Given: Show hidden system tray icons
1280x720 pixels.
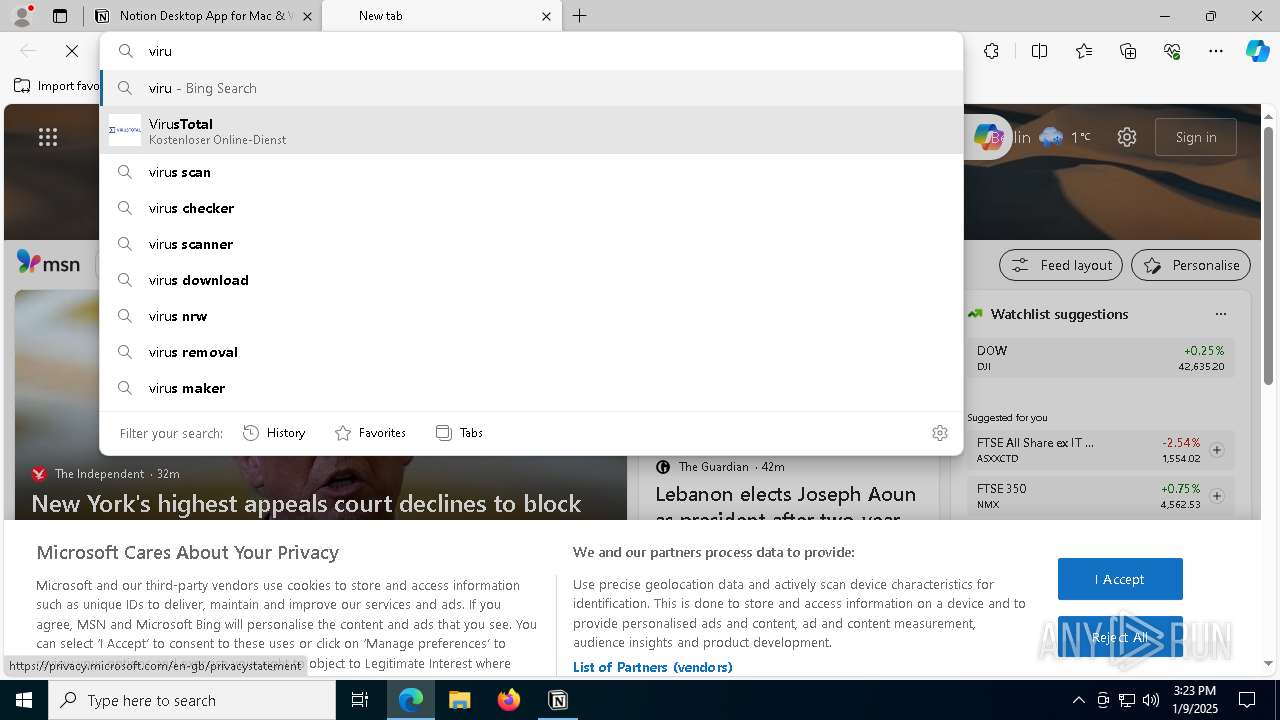Looking at the screenshot, I should pos(1078,700).
